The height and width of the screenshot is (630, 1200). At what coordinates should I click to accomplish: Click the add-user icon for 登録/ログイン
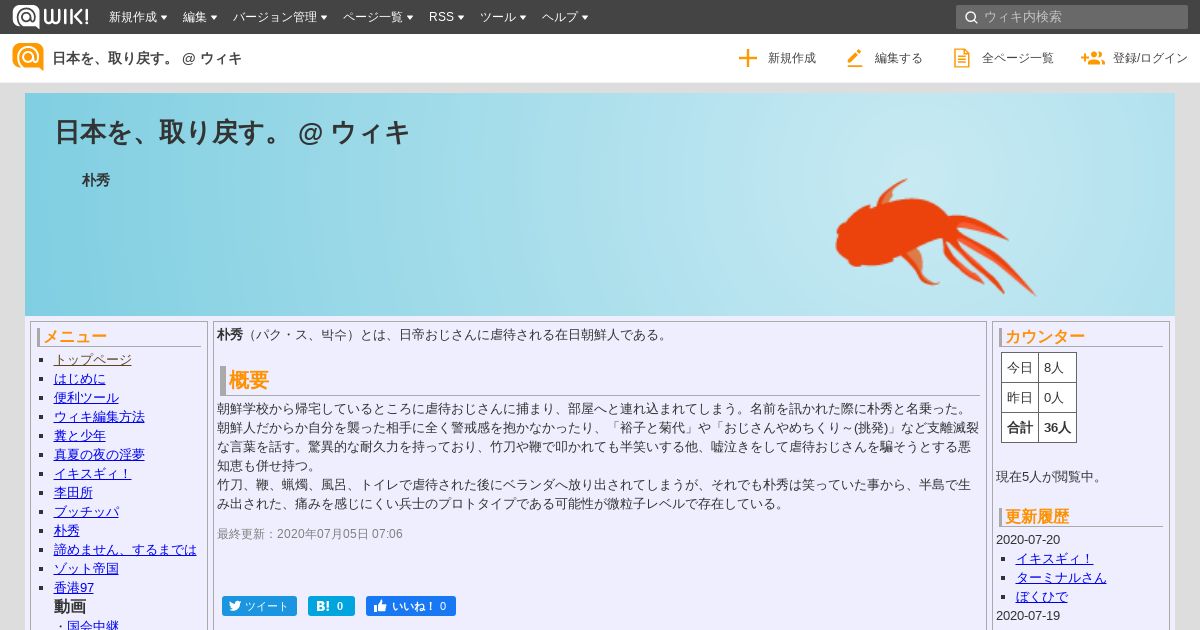[x=1092, y=58]
